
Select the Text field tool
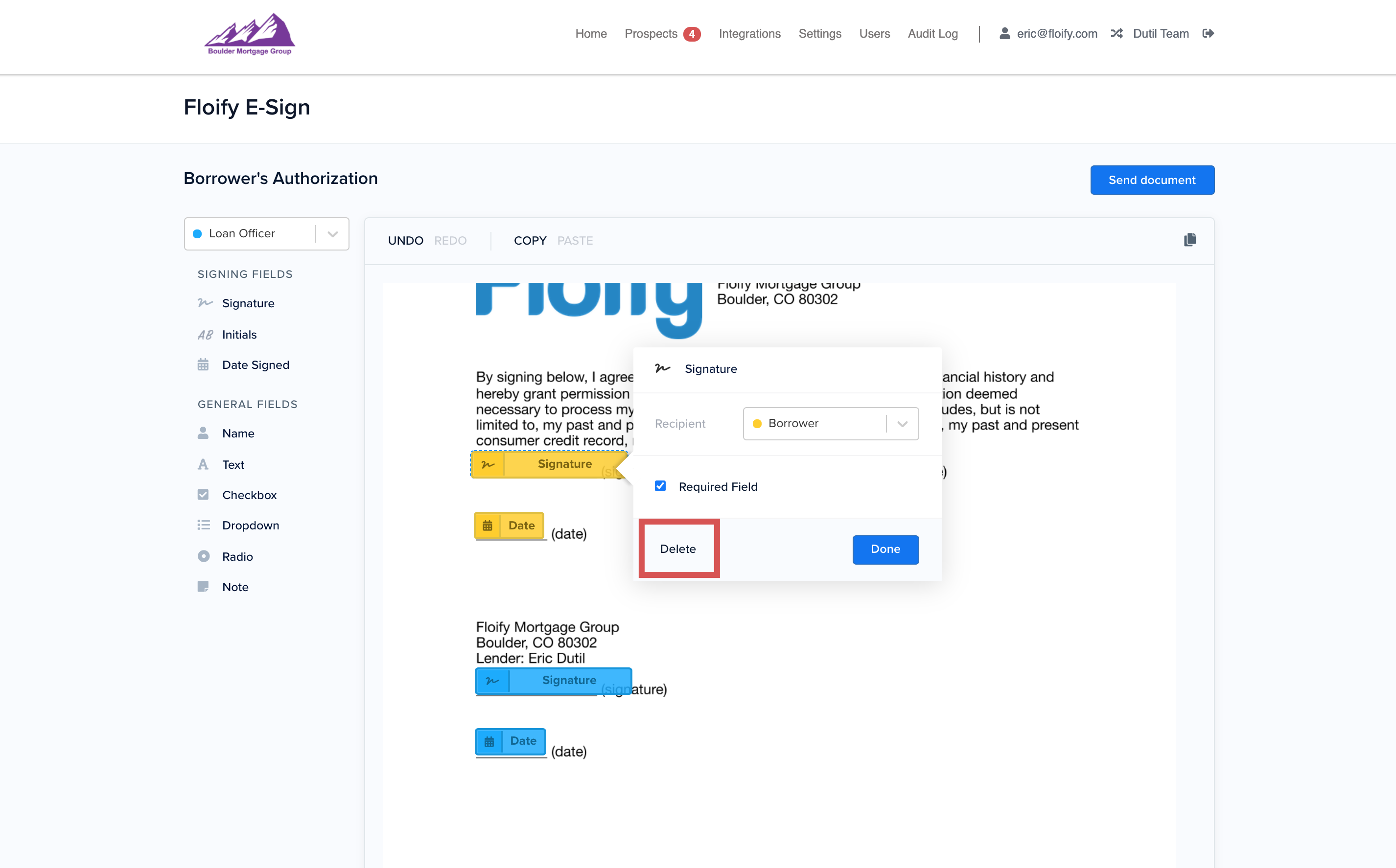pos(233,464)
